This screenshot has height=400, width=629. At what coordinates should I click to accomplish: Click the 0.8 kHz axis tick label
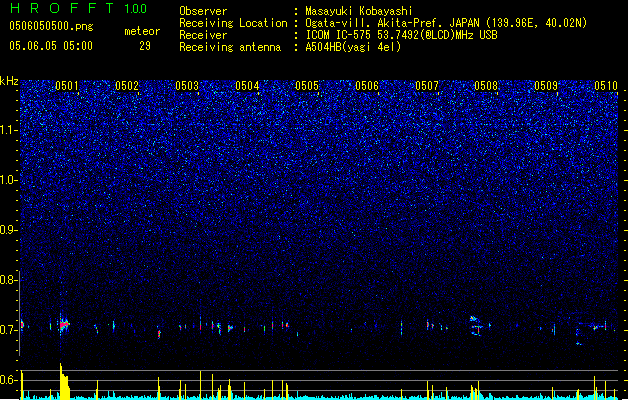(8, 280)
